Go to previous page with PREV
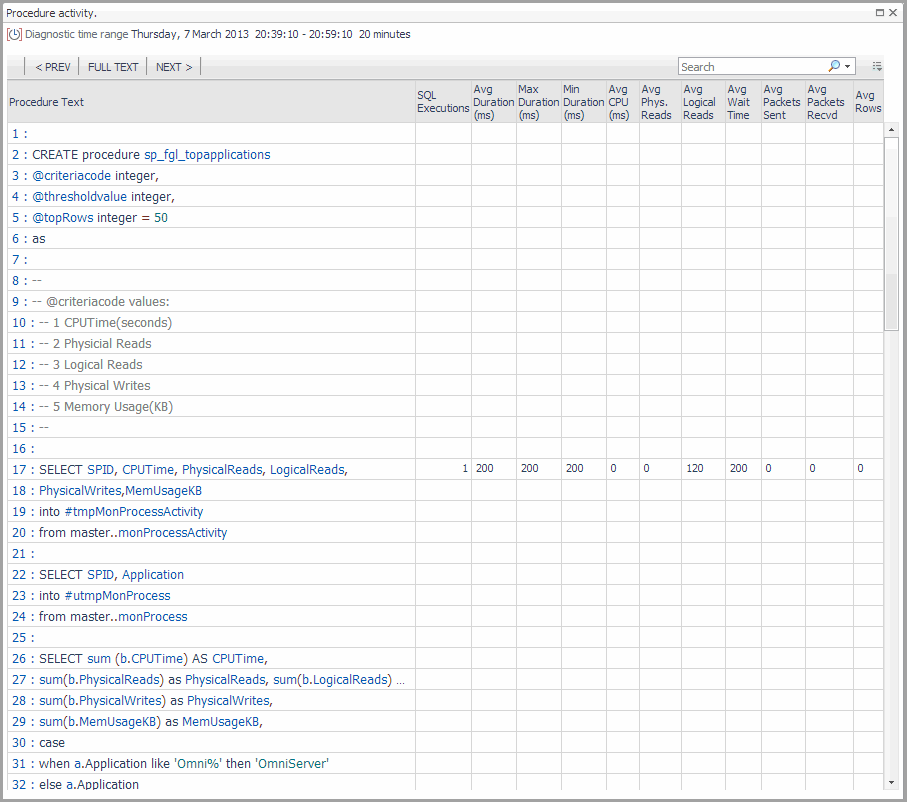Screen dimensions: 907x802 (52, 67)
